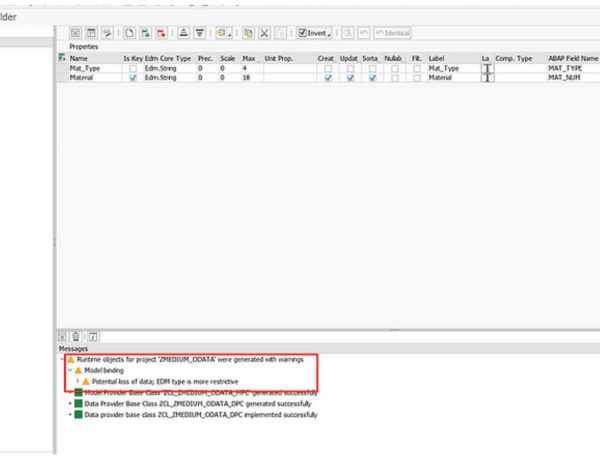Click the help icon in Messages toolbar
Viewport: 600px width, 460px height.
[x=93, y=337]
